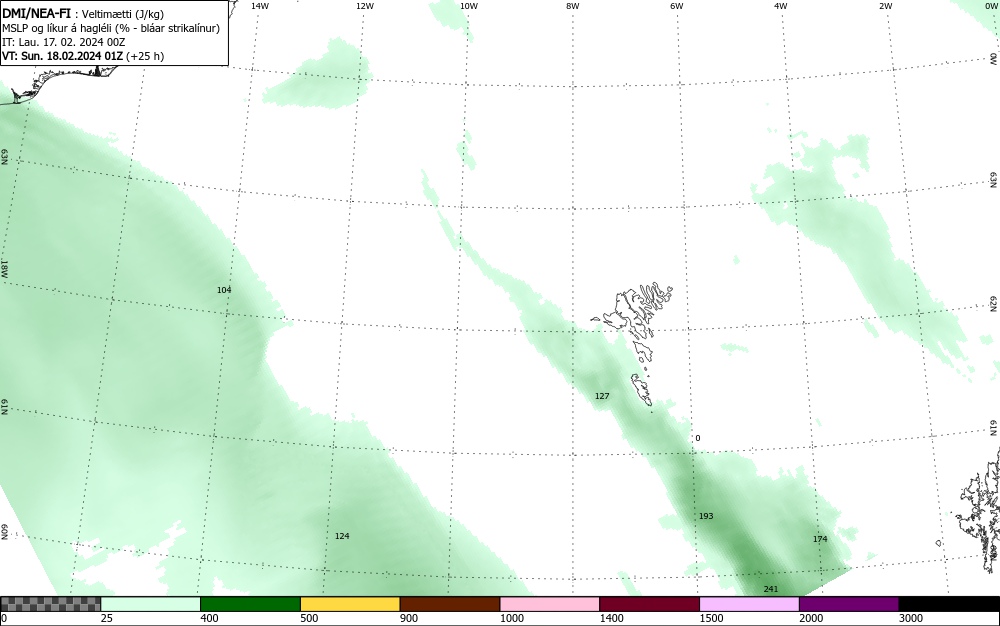Click the lavender 1500-2000 legend swatch
Image resolution: width=1000 pixels, height=626 pixels.
[749, 604]
